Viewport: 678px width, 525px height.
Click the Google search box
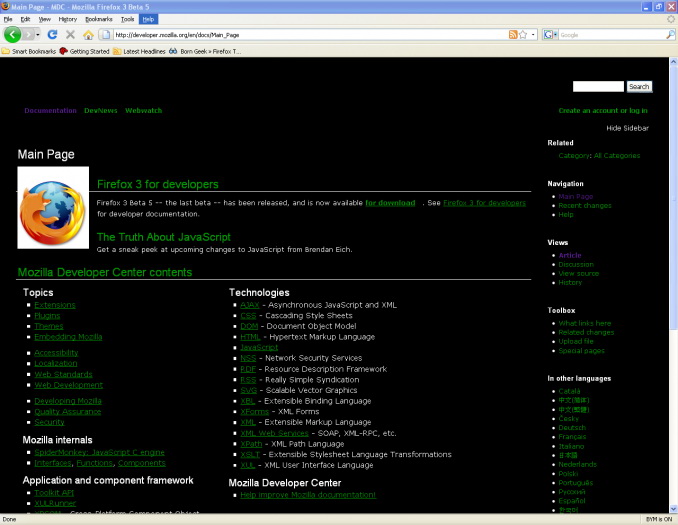[x=612, y=35]
